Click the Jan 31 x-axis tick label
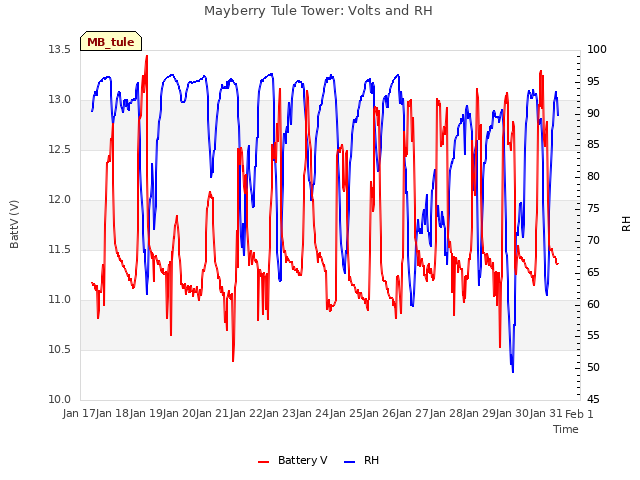 tap(546, 413)
